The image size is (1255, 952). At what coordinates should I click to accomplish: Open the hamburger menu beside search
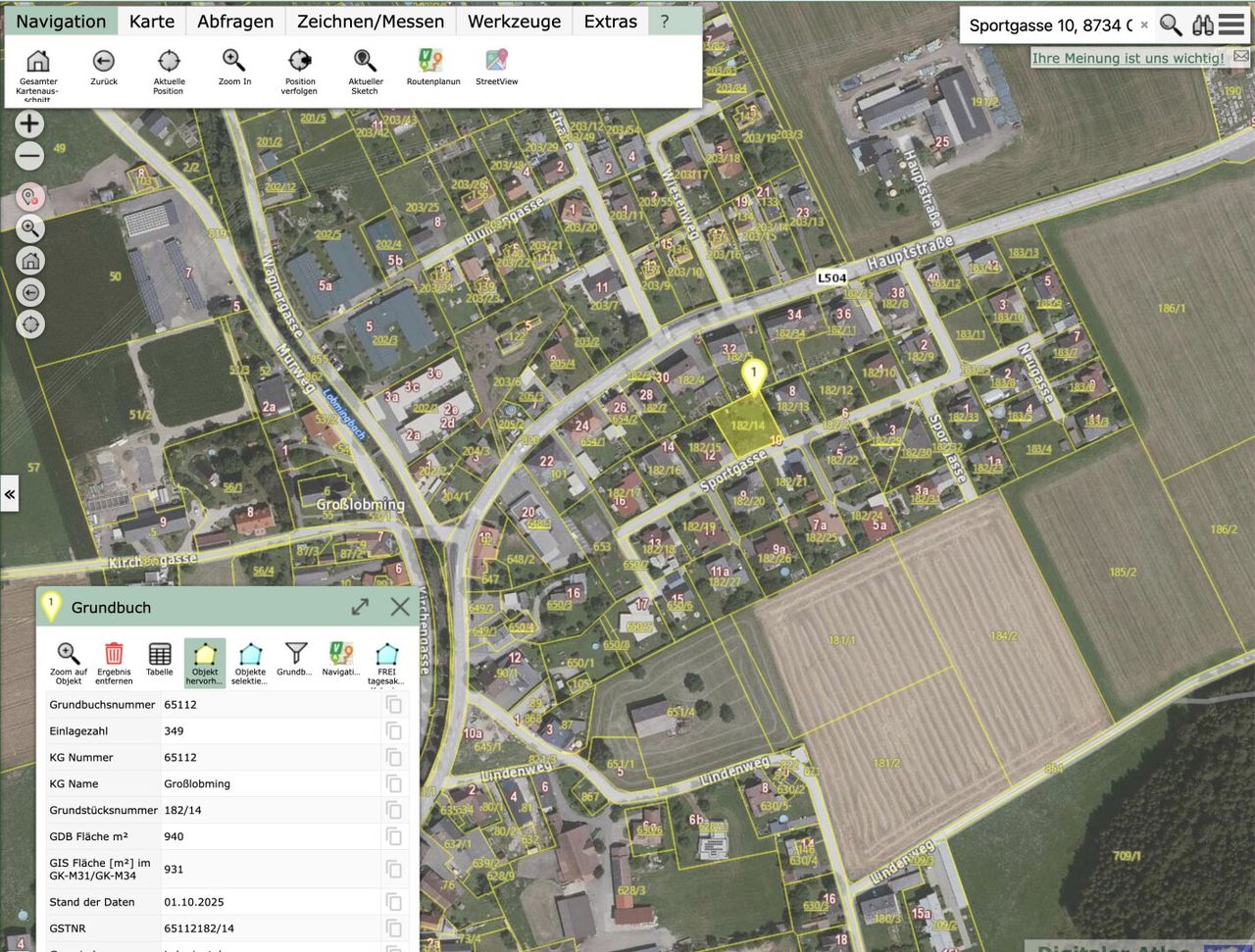(x=1231, y=25)
